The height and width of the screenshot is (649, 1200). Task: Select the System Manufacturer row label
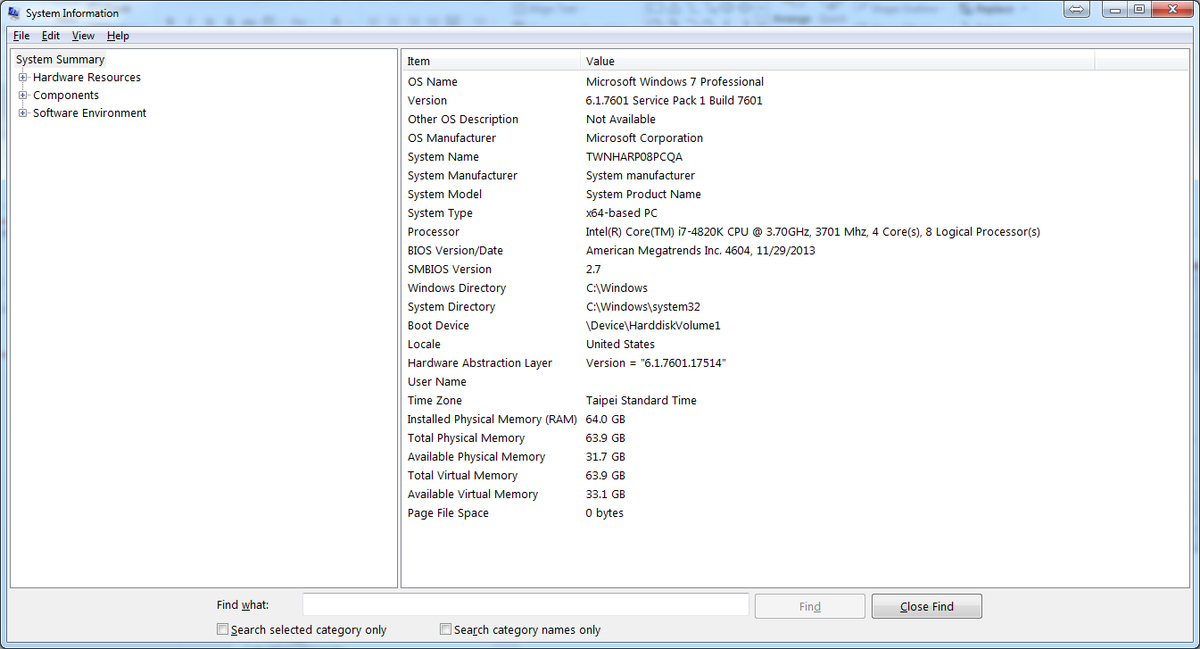coord(462,176)
